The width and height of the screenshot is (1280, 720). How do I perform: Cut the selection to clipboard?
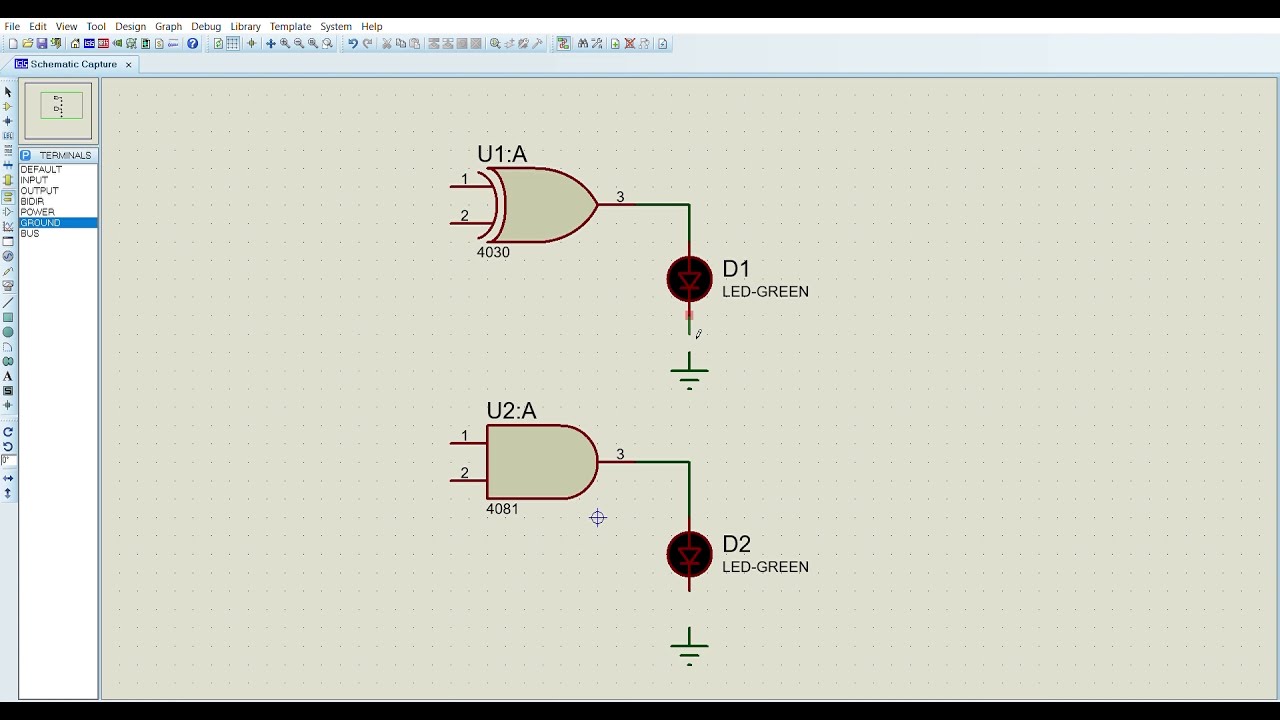coord(387,44)
